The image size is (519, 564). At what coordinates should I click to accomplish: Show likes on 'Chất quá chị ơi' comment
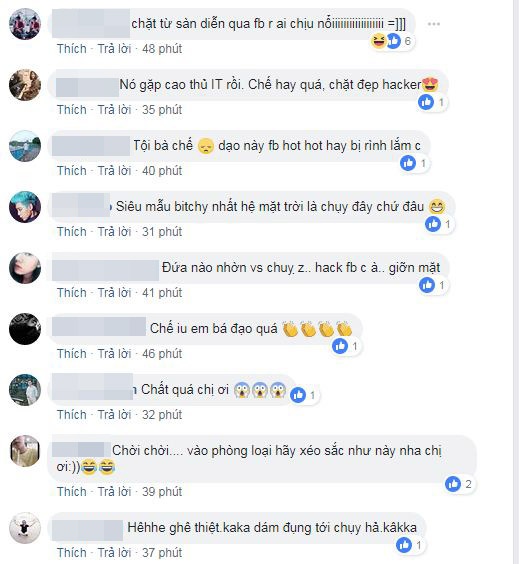click(x=304, y=395)
